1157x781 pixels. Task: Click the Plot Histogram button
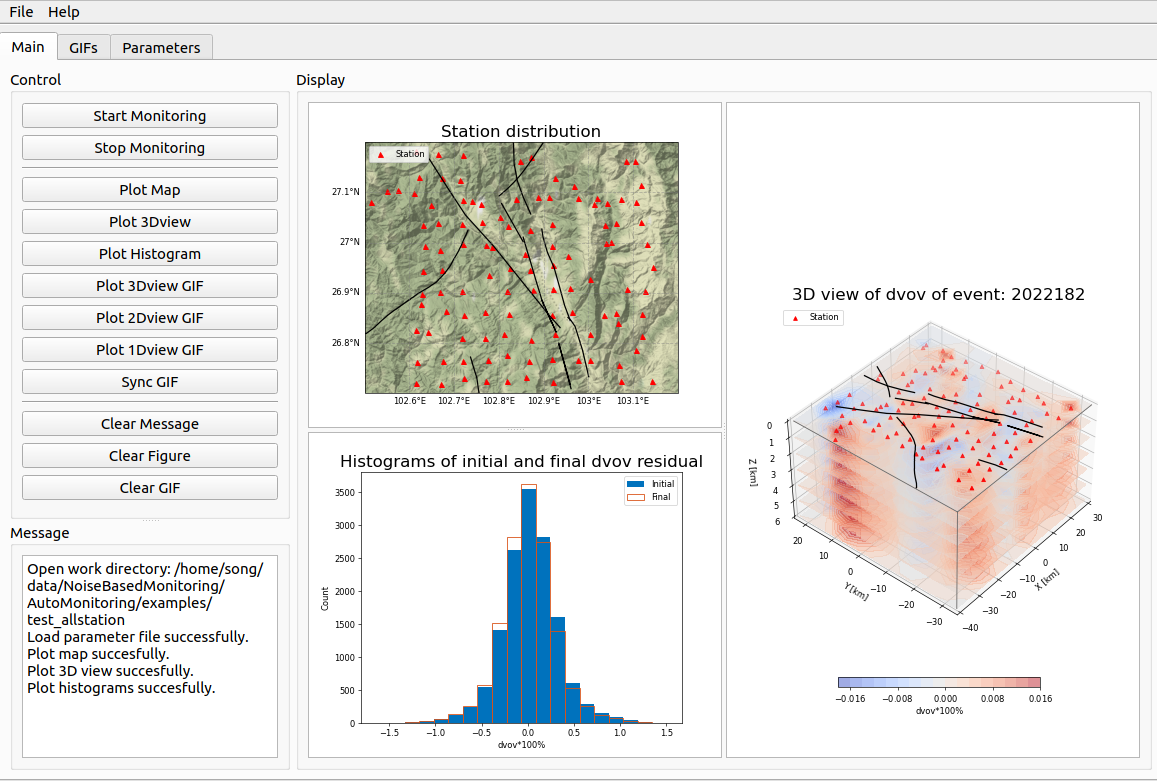[150, 254]
